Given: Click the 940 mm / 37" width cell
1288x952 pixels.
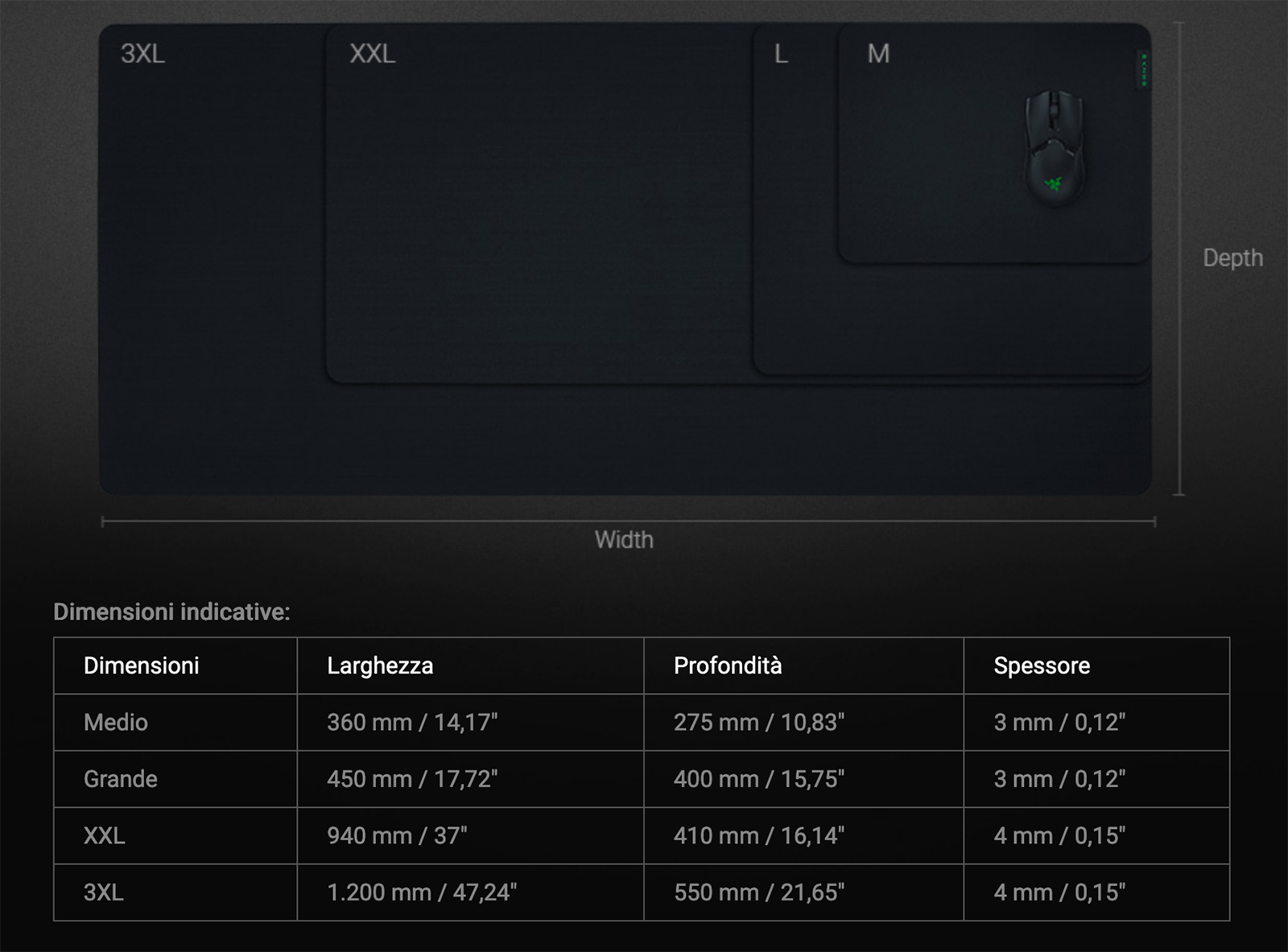Looking at the screenshot, I should 397,836.
